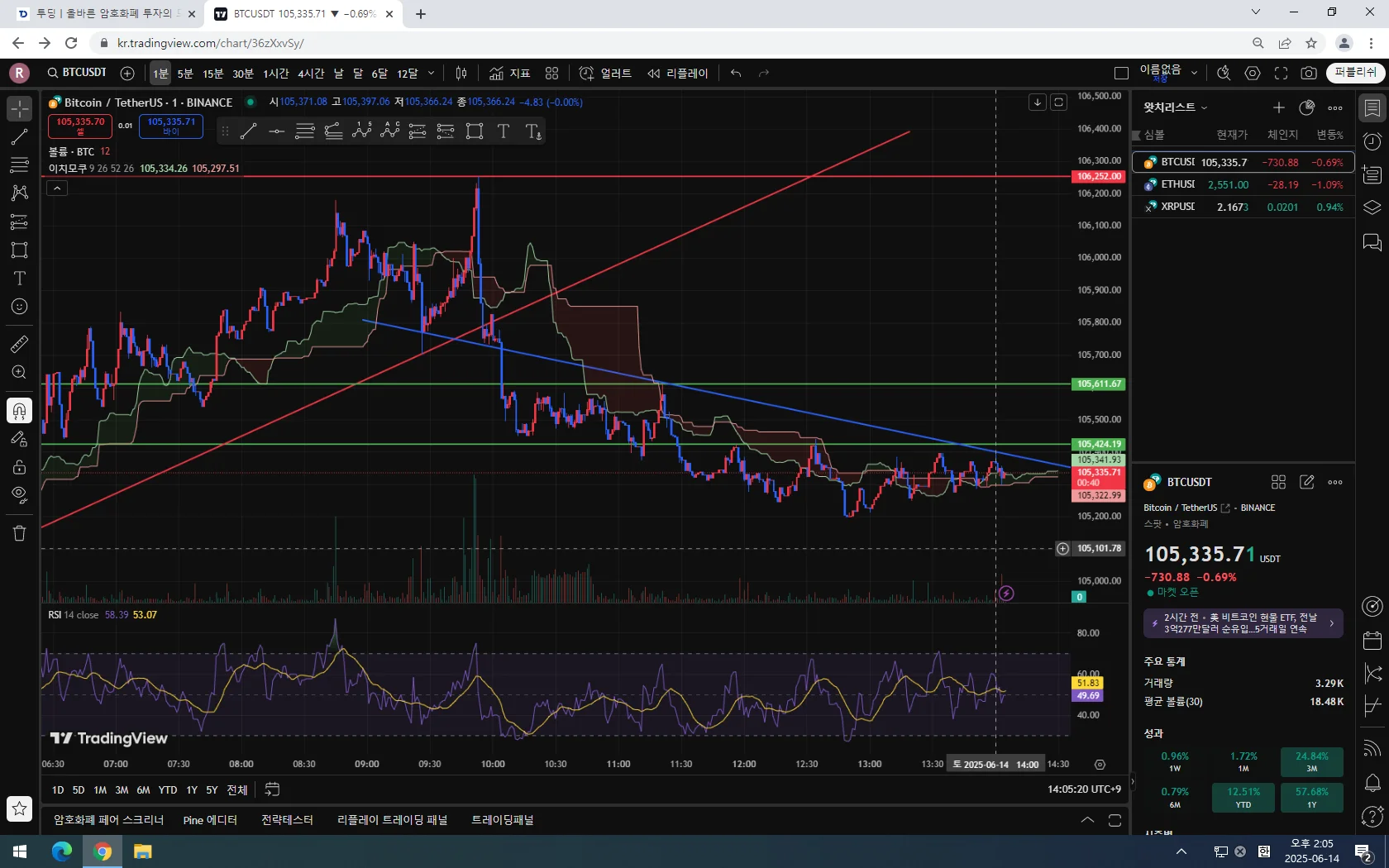The height and width of the screenshot is (868, 1389).
Task: Open the candlestick chart type selector
Action: coord(461,74)
